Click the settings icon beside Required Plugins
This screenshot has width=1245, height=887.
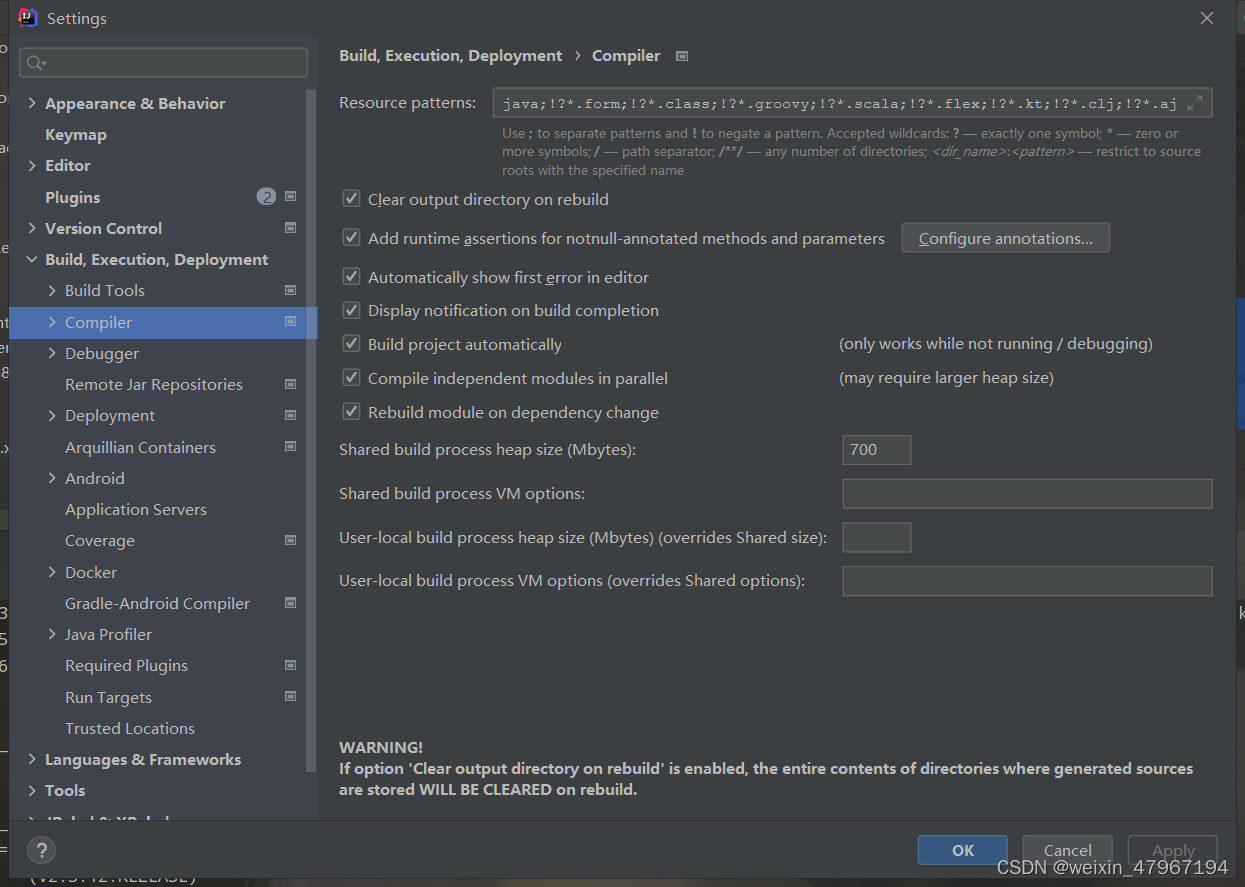[x=290, y=665]
